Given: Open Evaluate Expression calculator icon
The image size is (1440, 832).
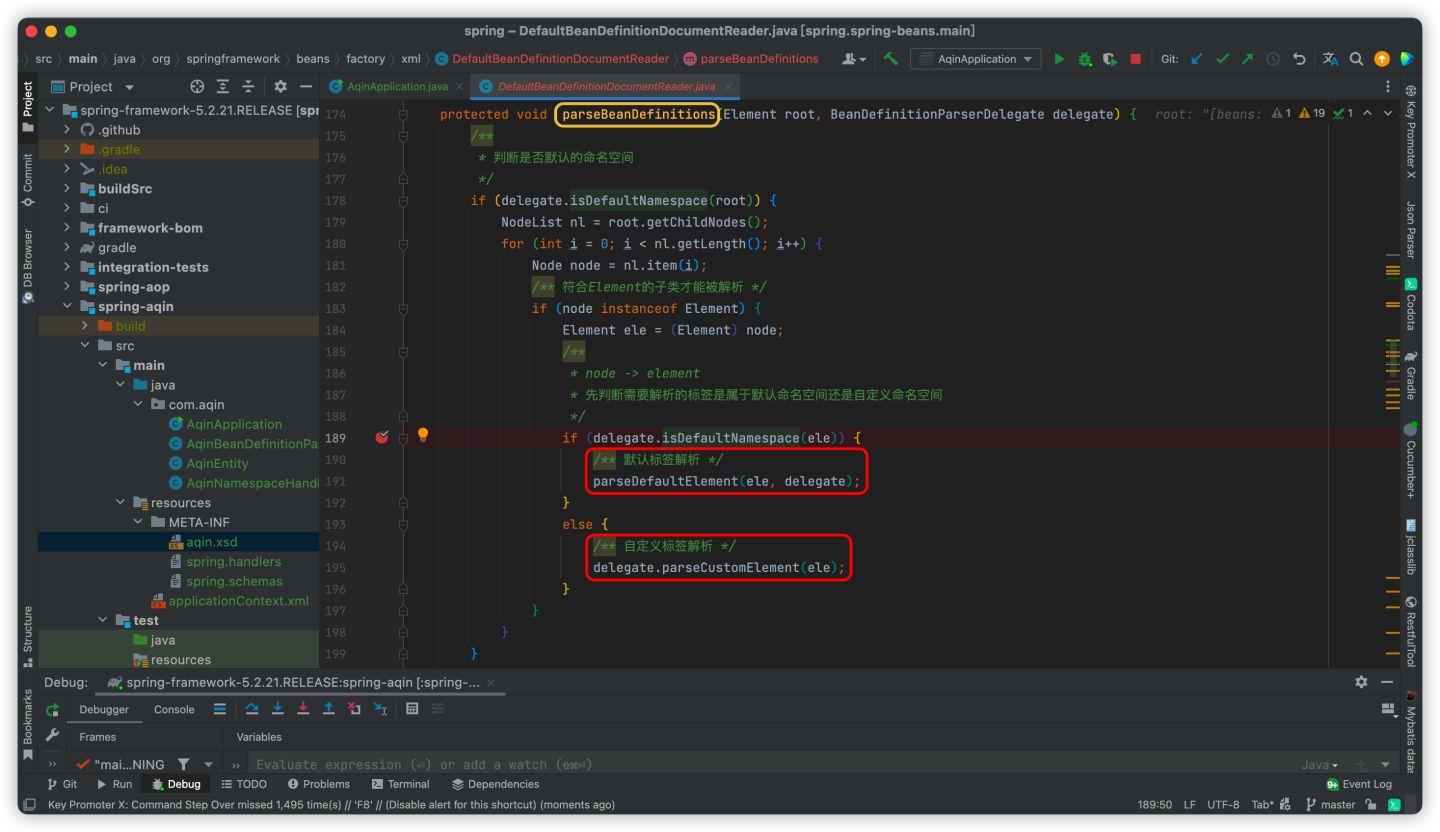Looking at the screenshot, I should [x=412, y=709].
